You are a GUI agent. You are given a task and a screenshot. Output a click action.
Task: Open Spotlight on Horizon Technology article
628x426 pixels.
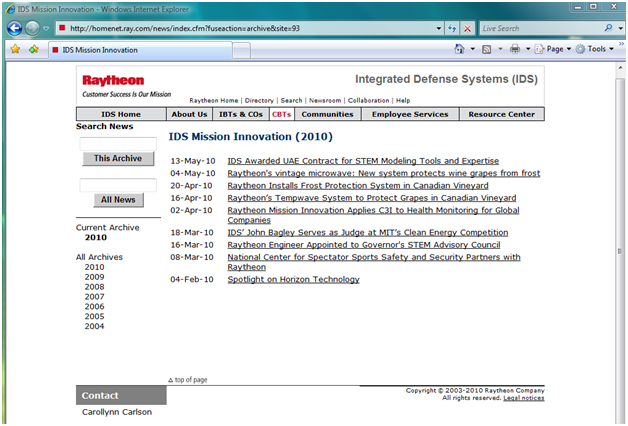(x=293, y=279)
